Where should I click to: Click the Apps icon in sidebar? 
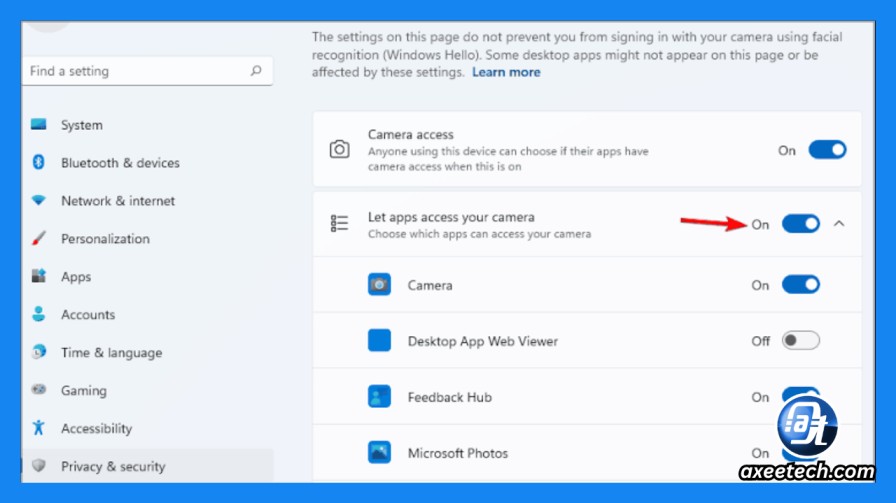tap(38, 276)
